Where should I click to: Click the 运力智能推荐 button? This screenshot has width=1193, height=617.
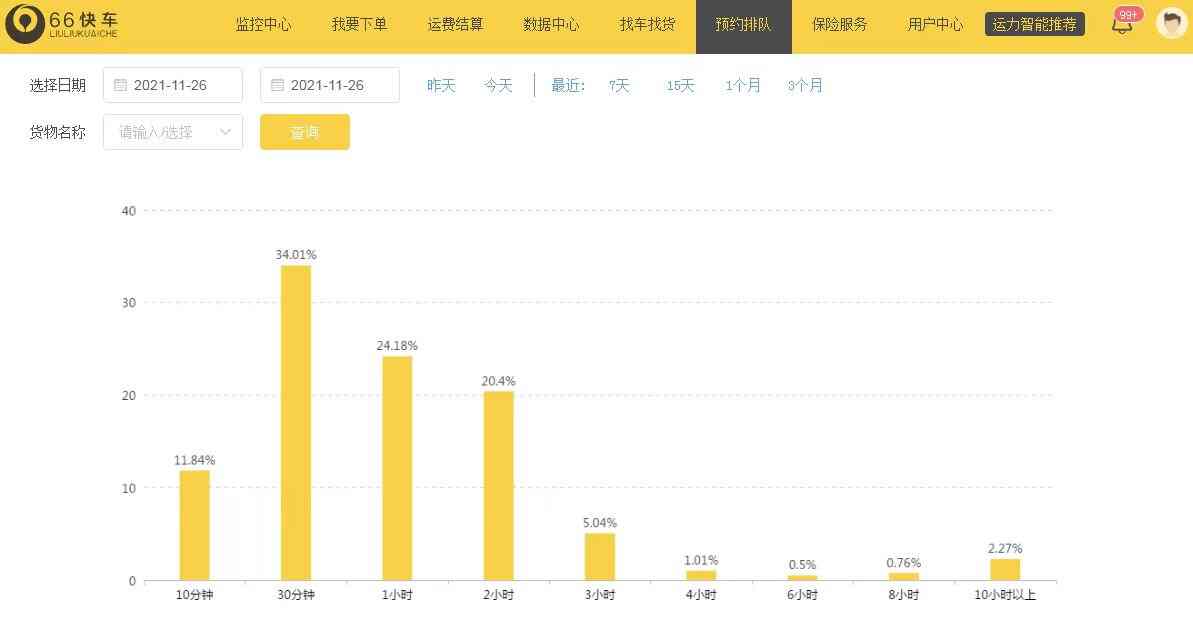pyautogui.click(x=1034, y=25)
